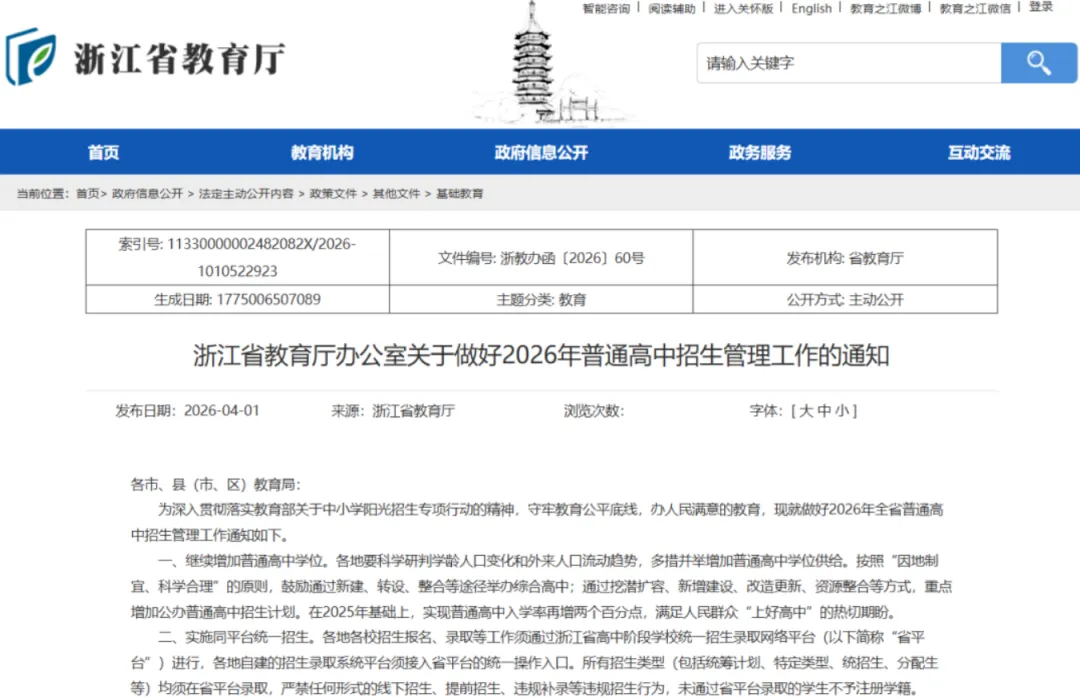Switch site language to English

[811, 8]
